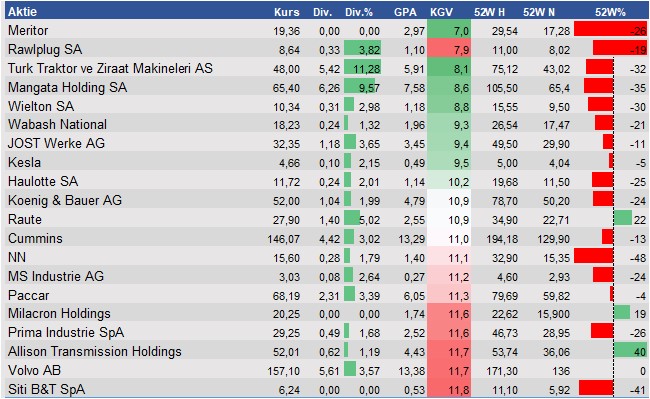650x399 pixels.
Task: Click Raute green 22 performance bar
Action: pos(623,218)
